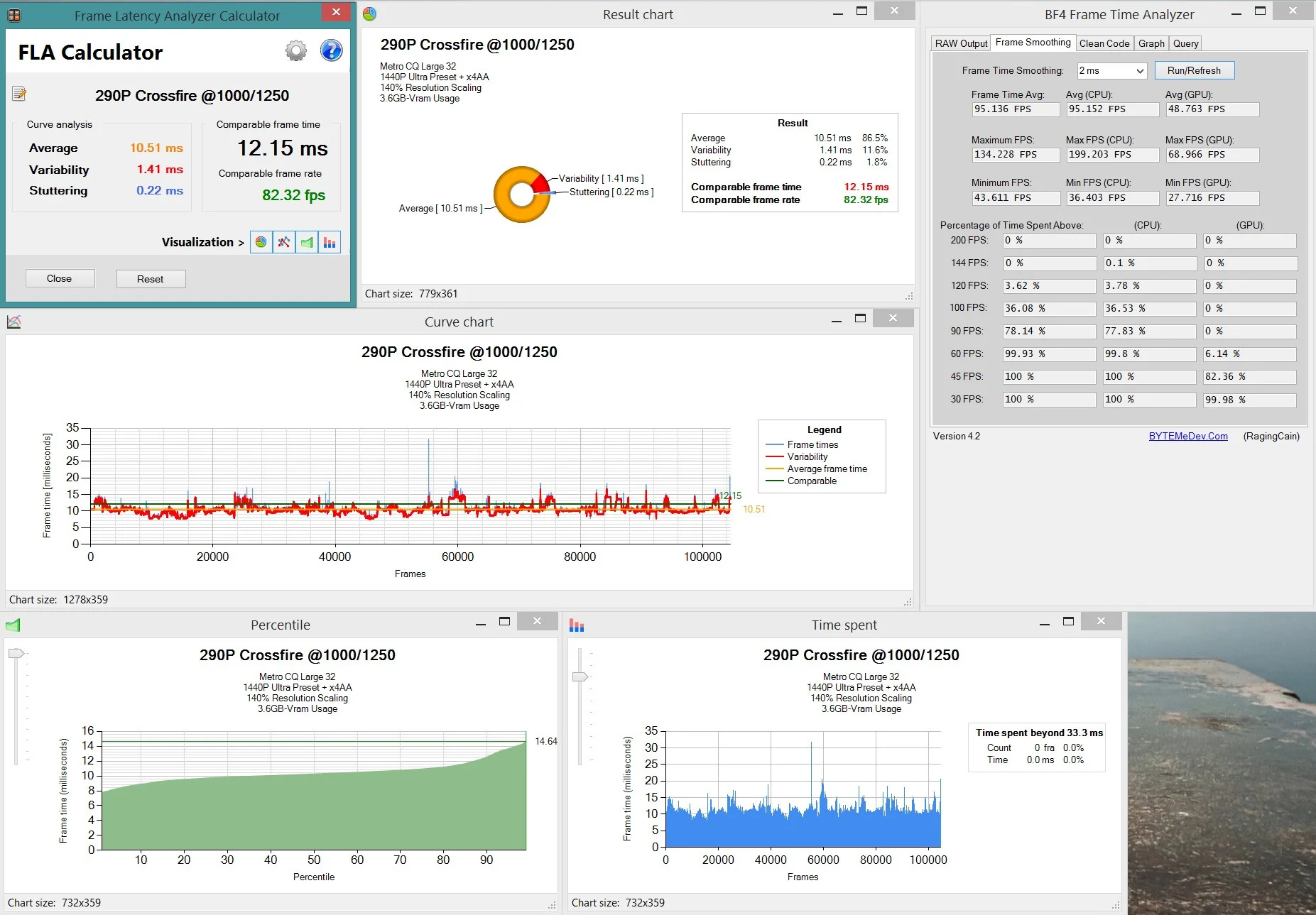Viewport: 1316px width, 915px height.
Task: Show the pie result chart visualization
Action: (x=261, y=242)
